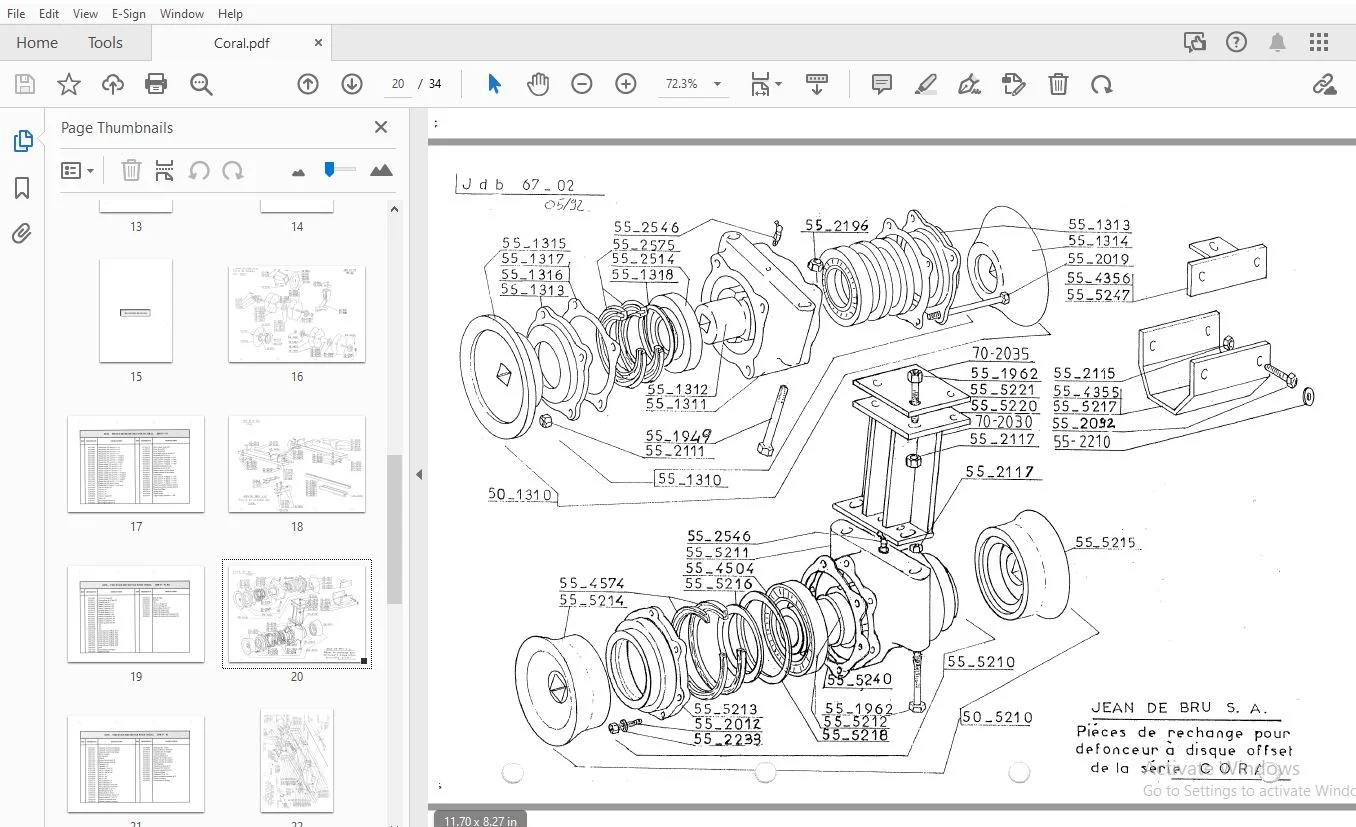Activate the Selection arrow tool
The width and height of the screenshot is (1356, 827).
tap(494, 84)
